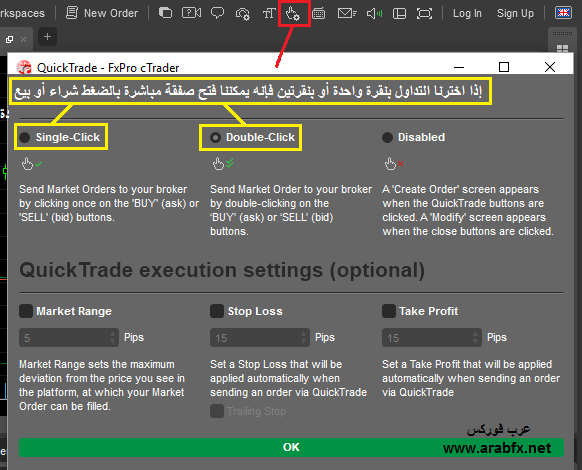582x470 pixels.
Task: Click 'QuickTrade execution settings (optional)' heading
Action: tap(222, 270)
